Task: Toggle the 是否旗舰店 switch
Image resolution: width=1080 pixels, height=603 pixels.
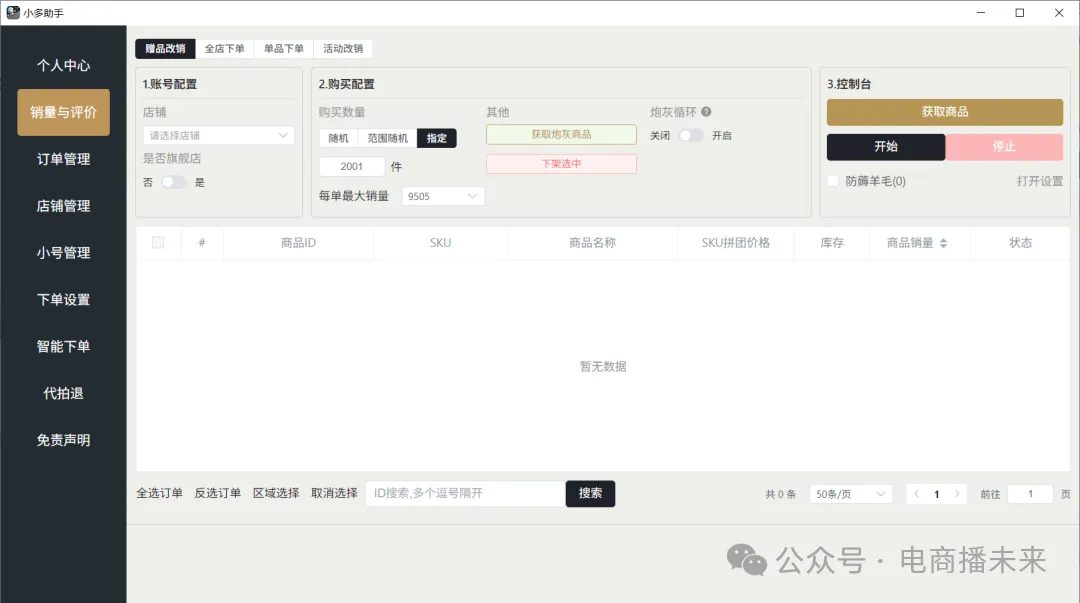Action: (x=174, y=182)
